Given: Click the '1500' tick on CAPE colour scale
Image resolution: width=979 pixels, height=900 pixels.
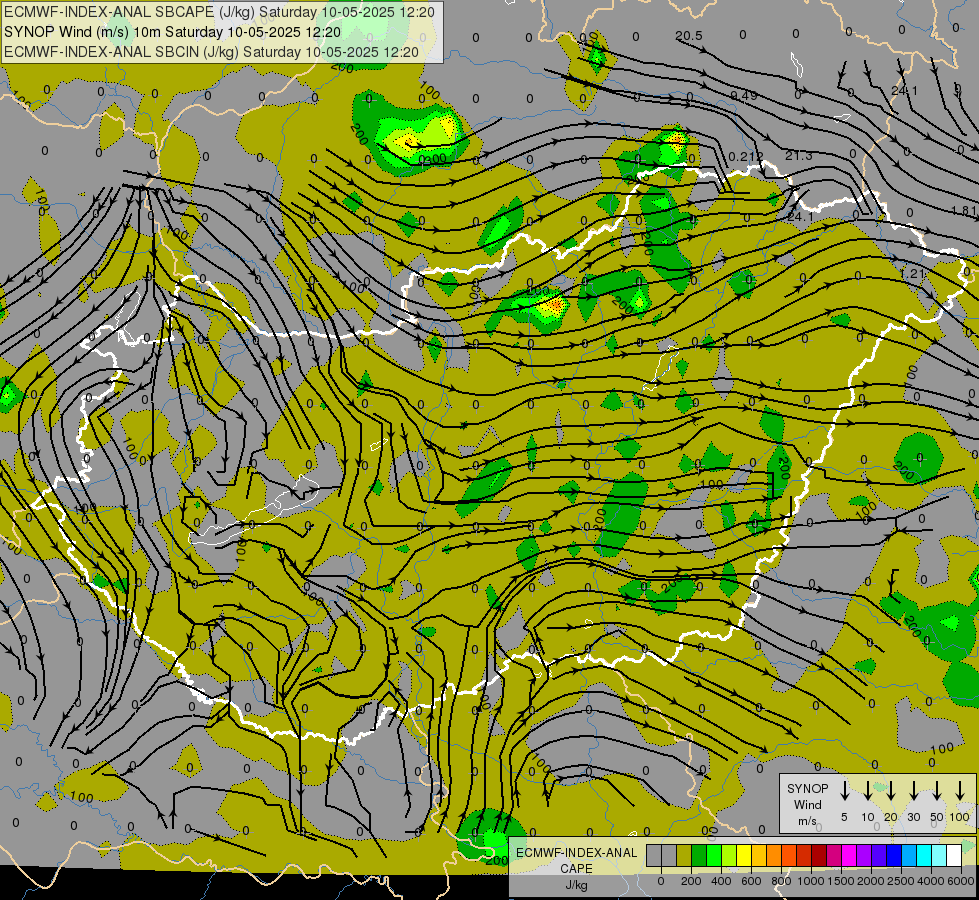Looking at the screenshot, I should pyautogui.click(x=841, y=881).
